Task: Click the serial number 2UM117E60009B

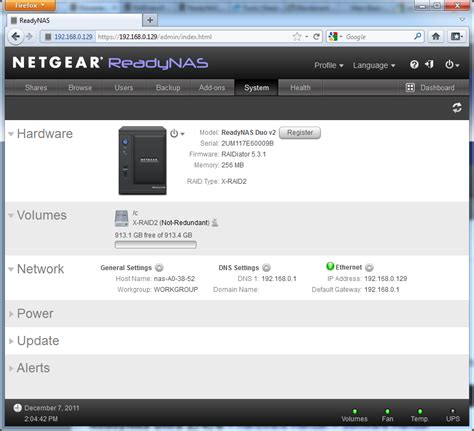Action: click(x=247, y=143)
